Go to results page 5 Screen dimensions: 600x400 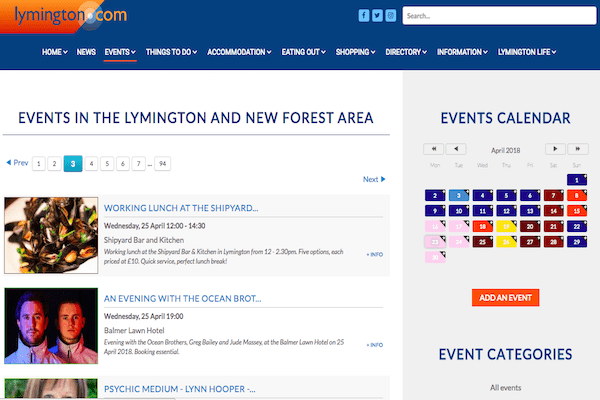(107, 164)
